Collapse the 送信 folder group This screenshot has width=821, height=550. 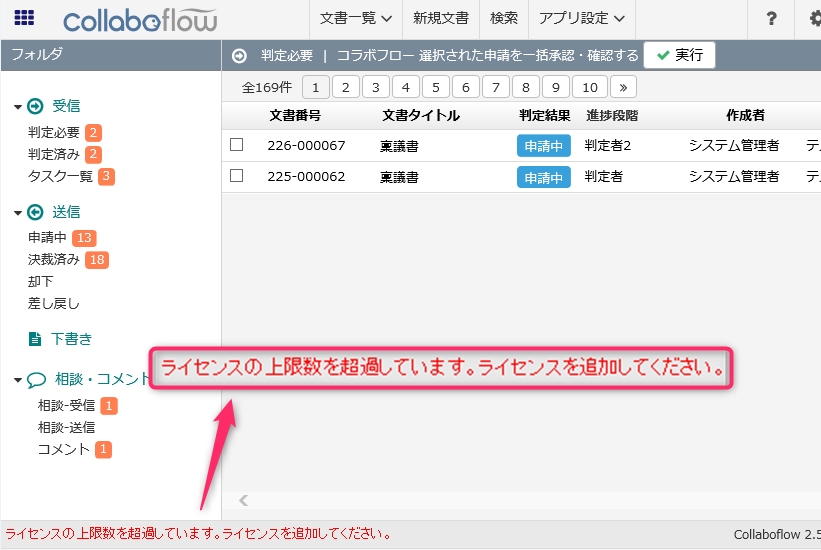18,213
